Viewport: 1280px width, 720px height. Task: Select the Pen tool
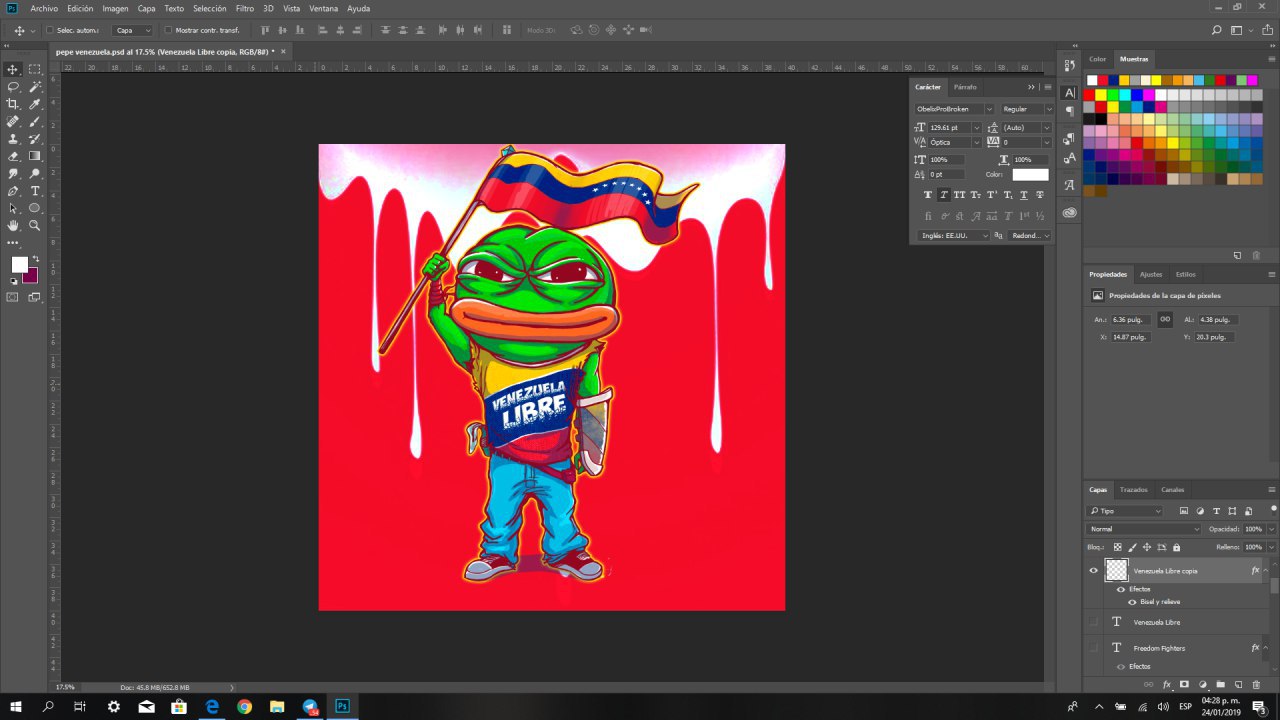[x=13, y=191]
